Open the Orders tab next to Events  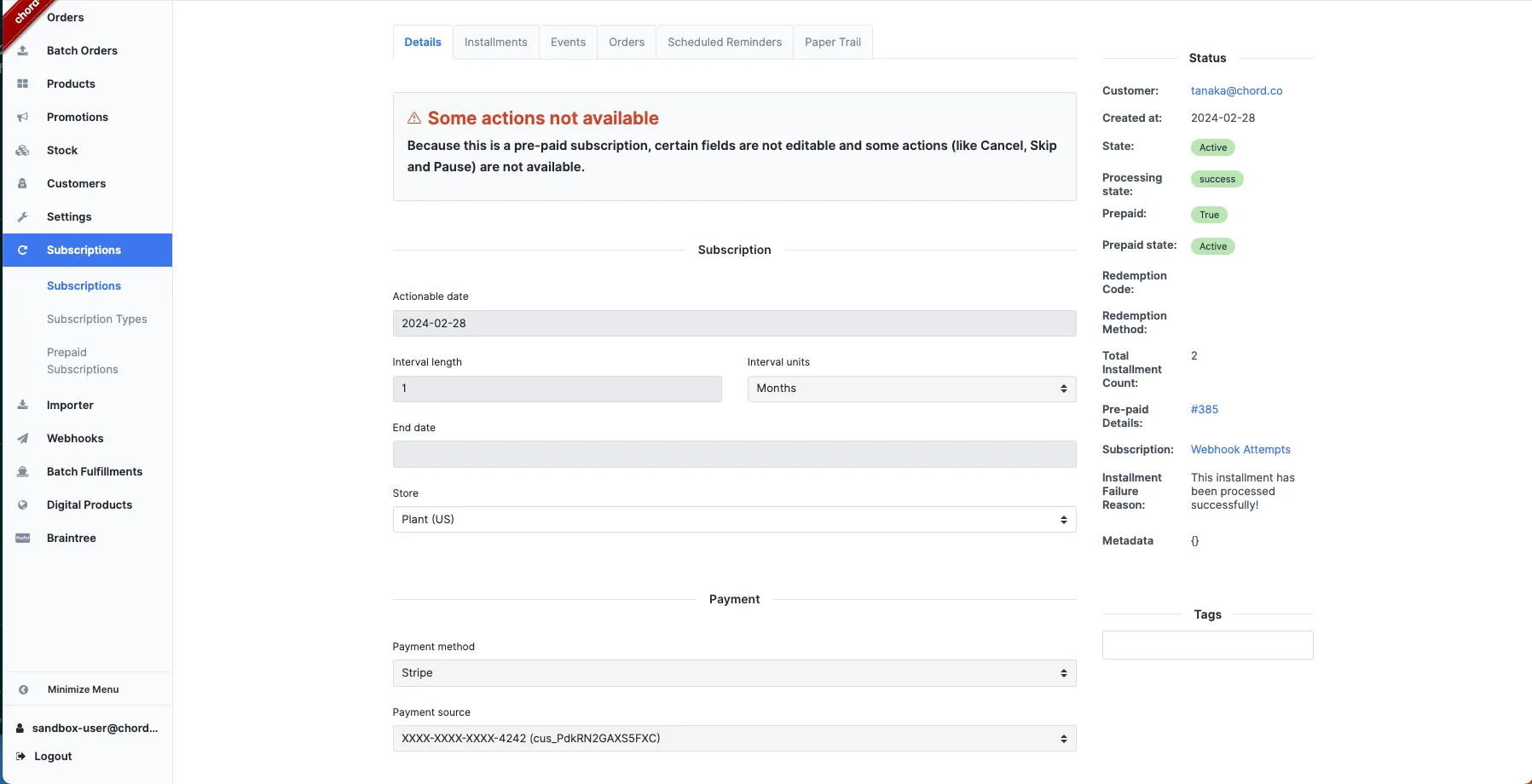627,42
